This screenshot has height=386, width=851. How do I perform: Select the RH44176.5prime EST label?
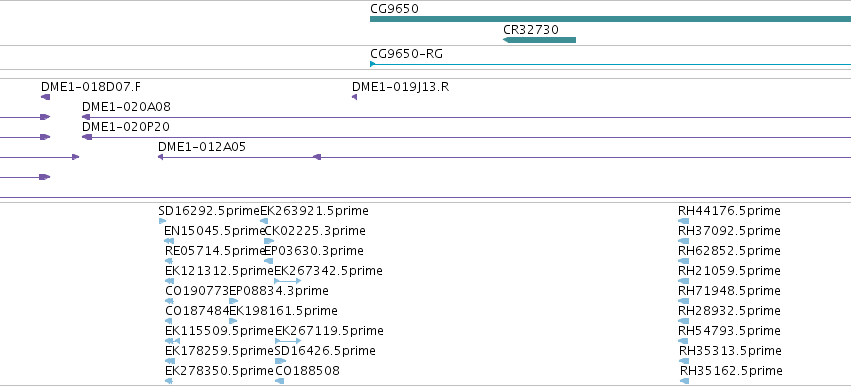(729, 211)
